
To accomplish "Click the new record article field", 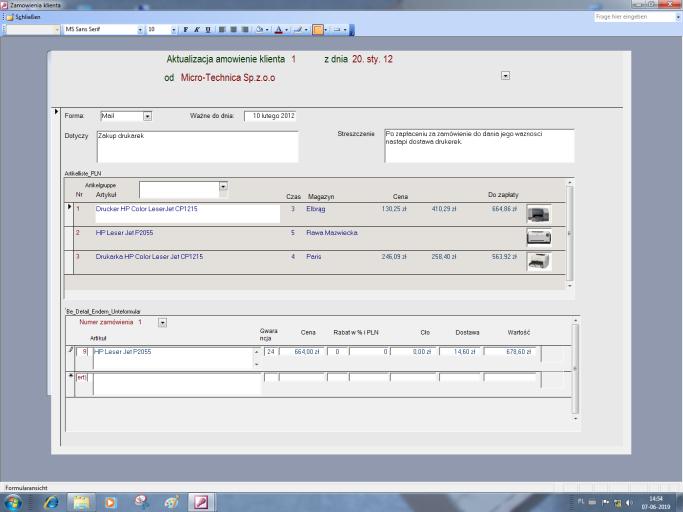I will click(x=177, y=384).
